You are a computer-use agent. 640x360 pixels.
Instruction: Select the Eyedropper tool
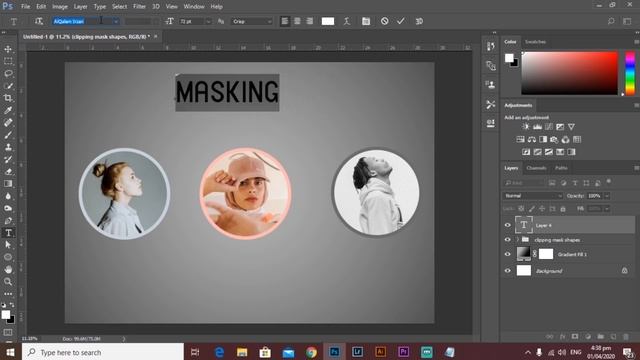tap(8, 110)
